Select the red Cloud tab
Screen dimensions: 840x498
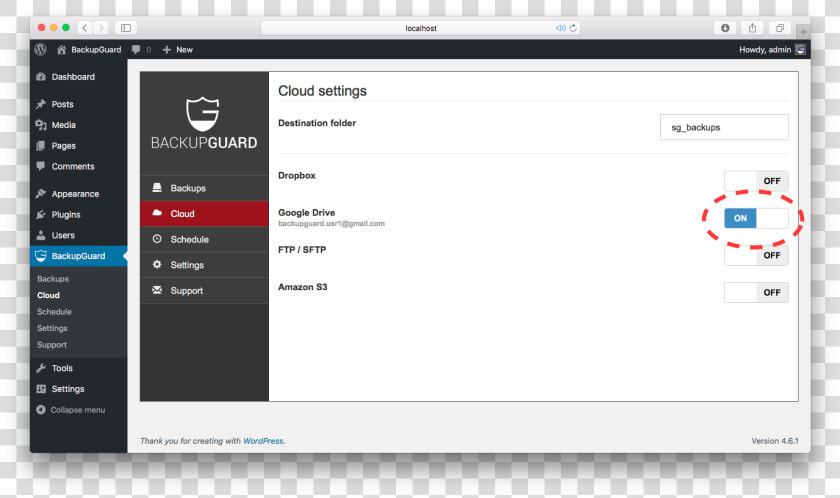coord(204,214)
